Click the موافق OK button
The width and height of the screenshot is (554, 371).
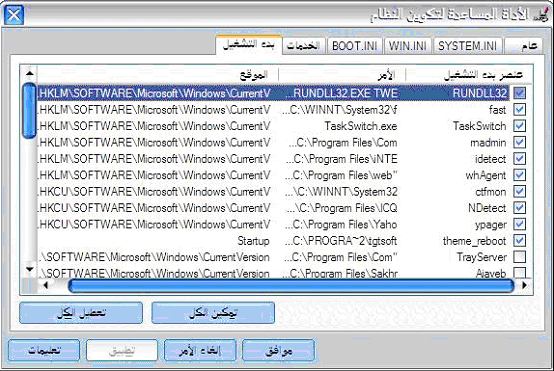(x=278, y=351)
